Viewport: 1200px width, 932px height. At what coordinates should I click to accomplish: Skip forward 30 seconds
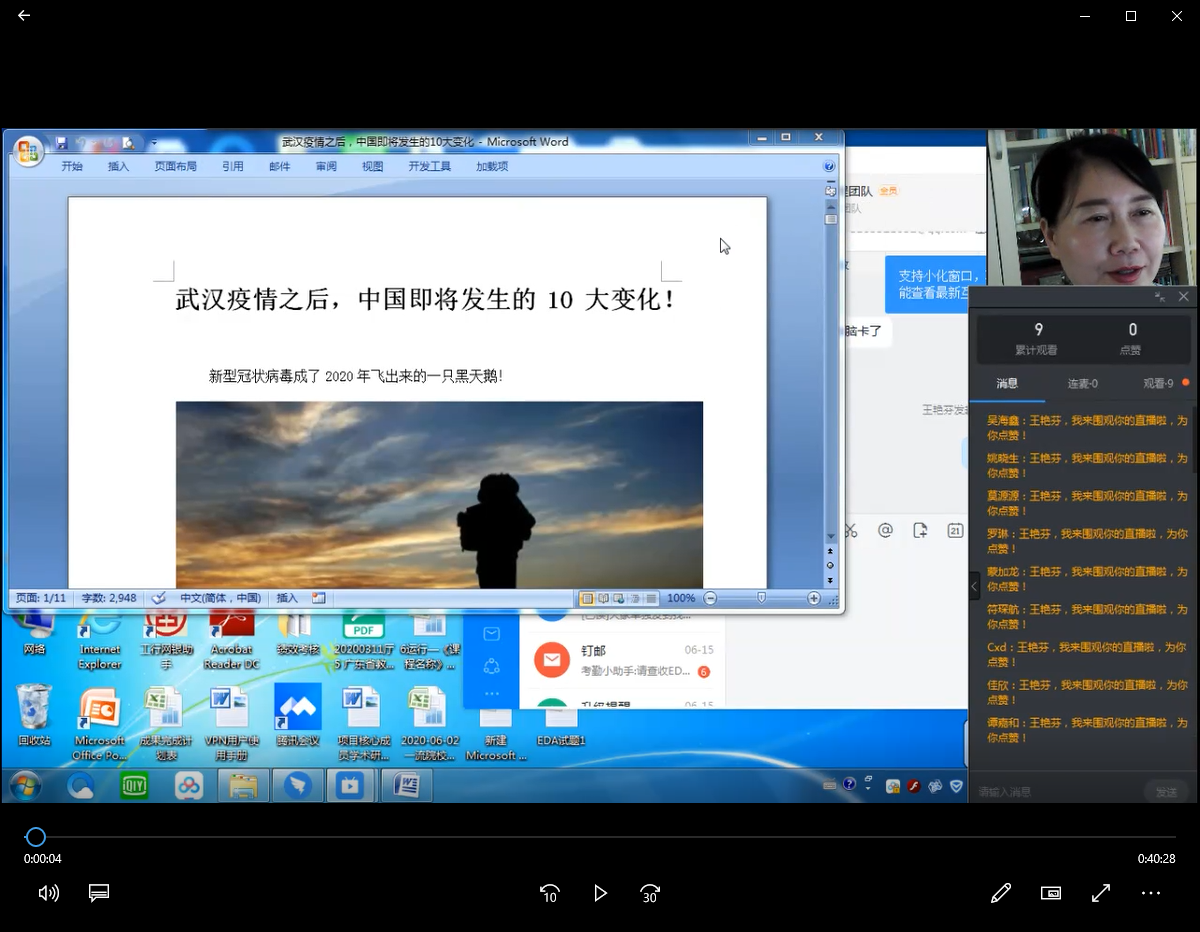coord(650,893)
